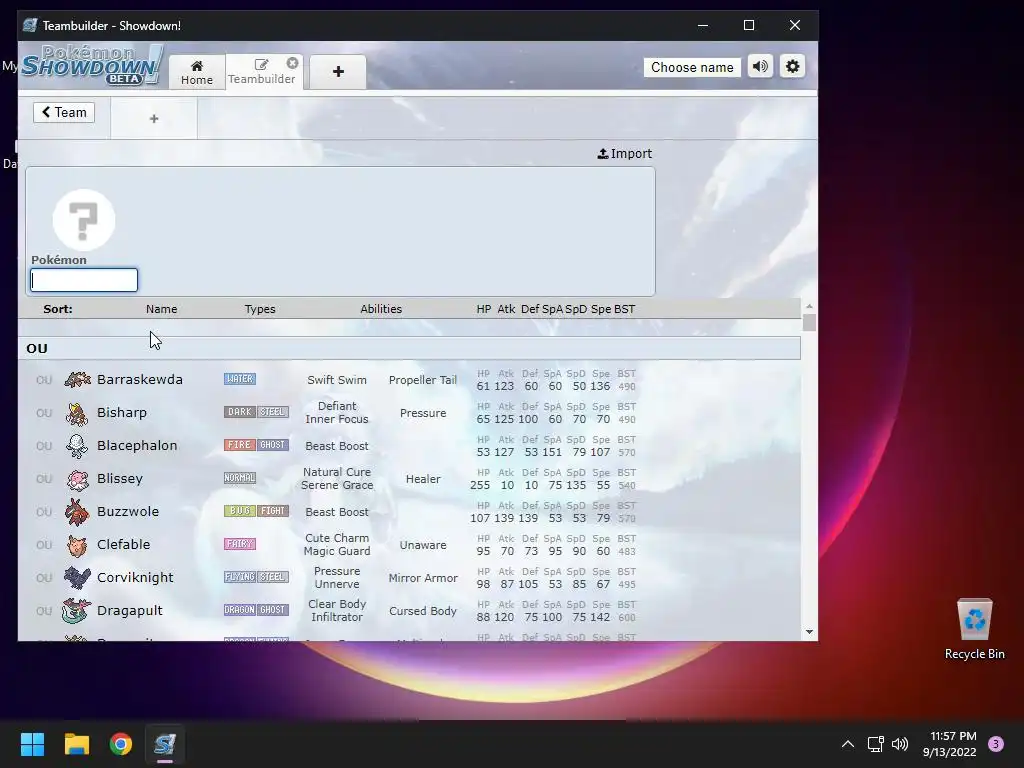Click the Import link

tap(625, 153)
